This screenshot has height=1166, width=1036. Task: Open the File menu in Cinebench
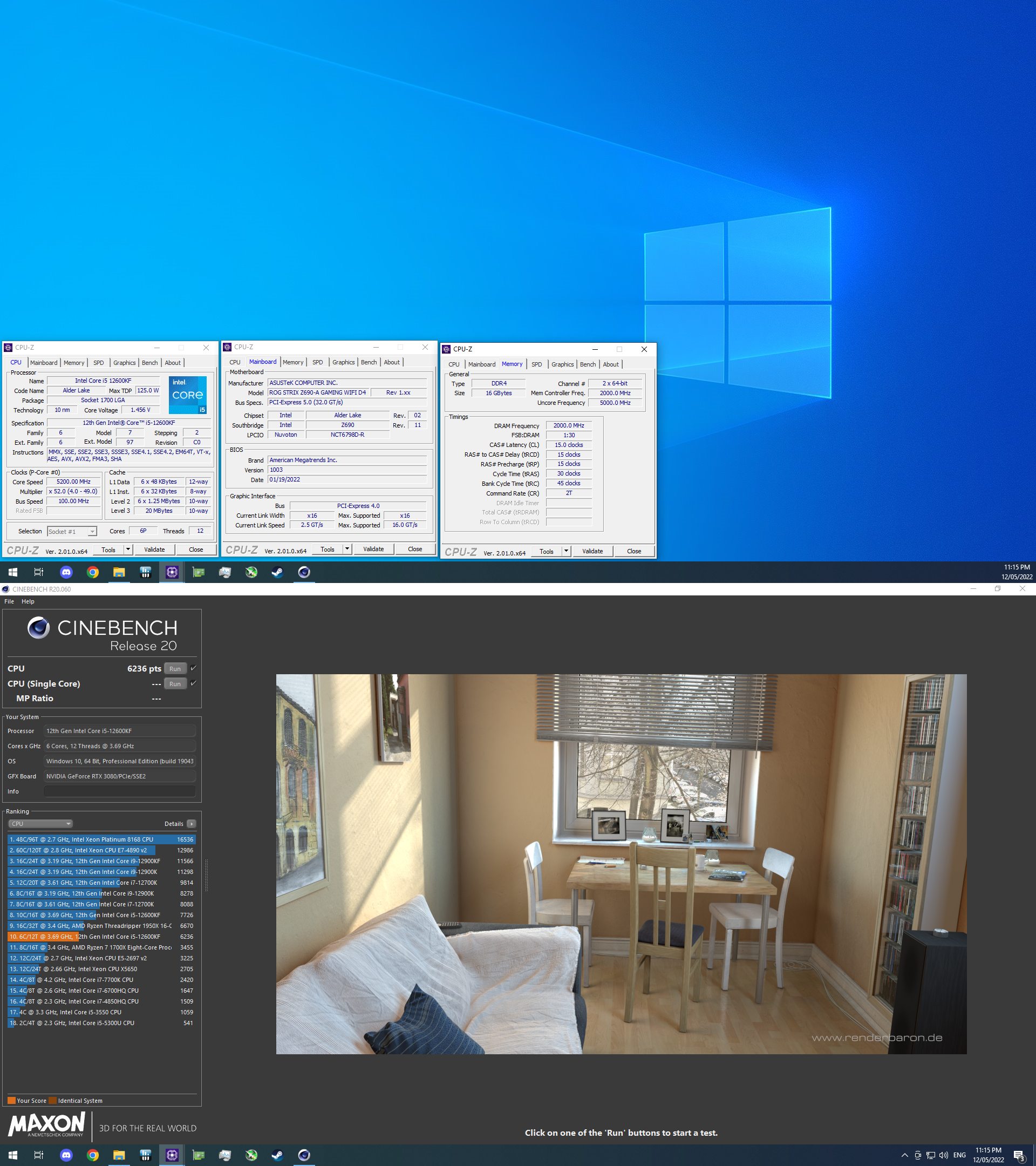(9, 601)
